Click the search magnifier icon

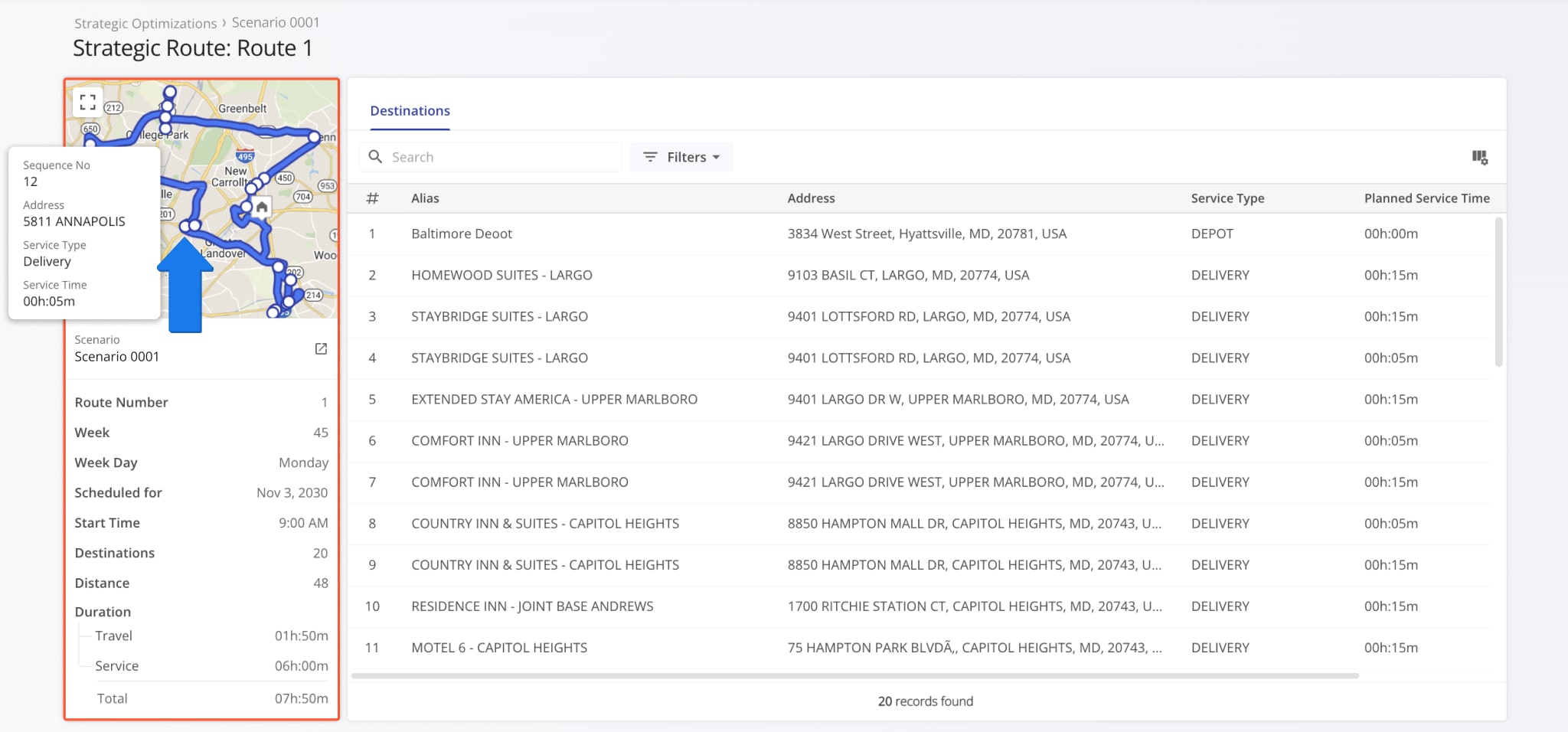[x=375, y=157]
